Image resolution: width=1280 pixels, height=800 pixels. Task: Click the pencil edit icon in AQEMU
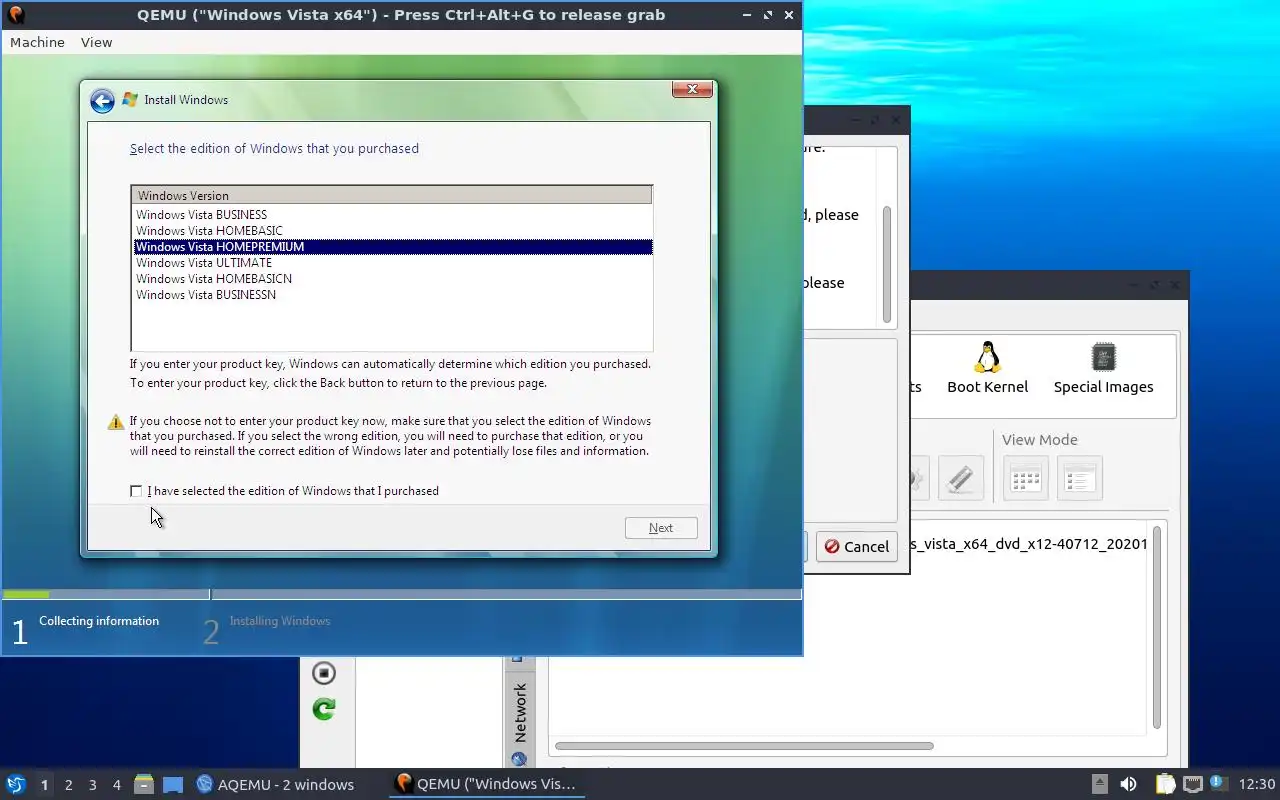960,478
